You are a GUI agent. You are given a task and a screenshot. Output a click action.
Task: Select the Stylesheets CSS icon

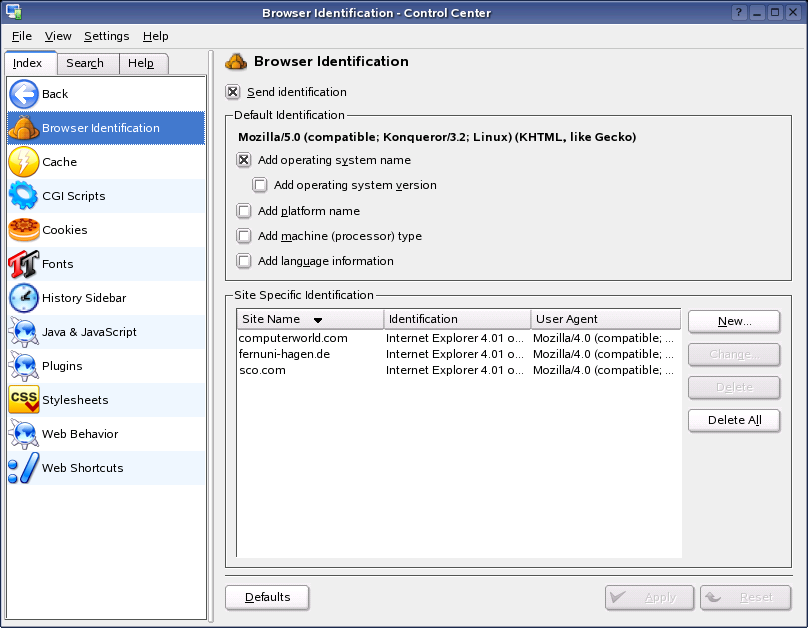tap(24, 400)
